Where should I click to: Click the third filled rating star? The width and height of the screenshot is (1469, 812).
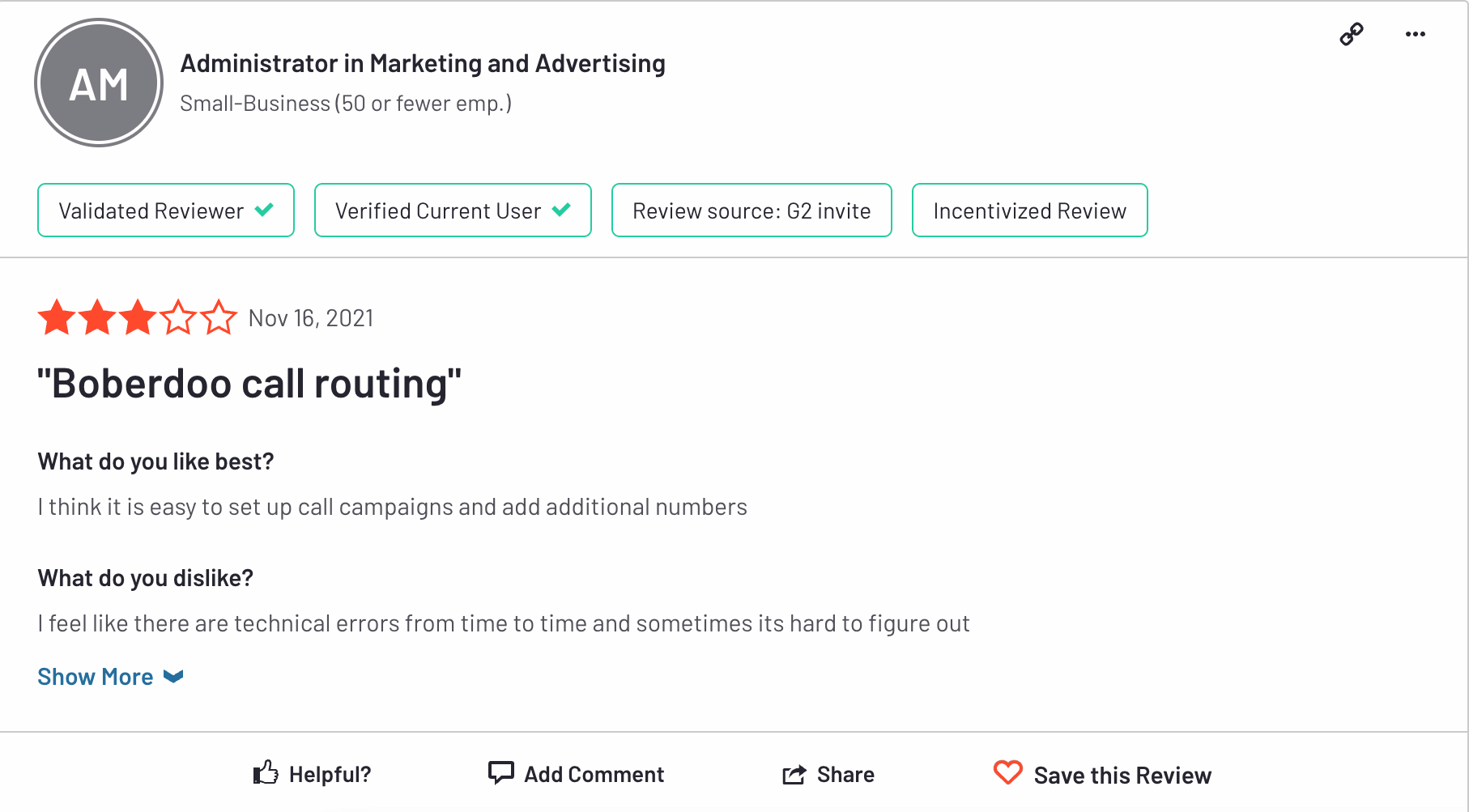pyautogui.click(x=138, y=317)
